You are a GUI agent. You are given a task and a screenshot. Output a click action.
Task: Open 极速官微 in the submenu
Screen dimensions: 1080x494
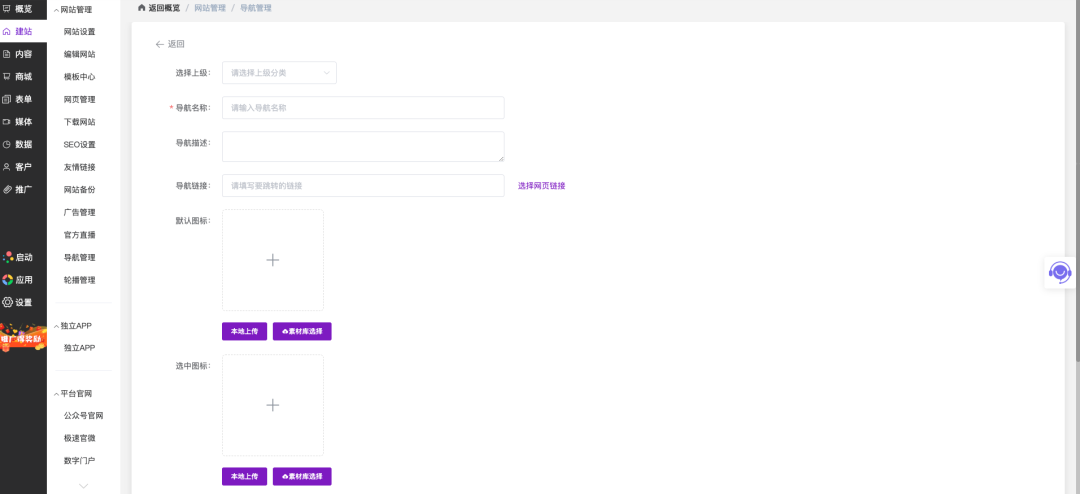[79, 438]
